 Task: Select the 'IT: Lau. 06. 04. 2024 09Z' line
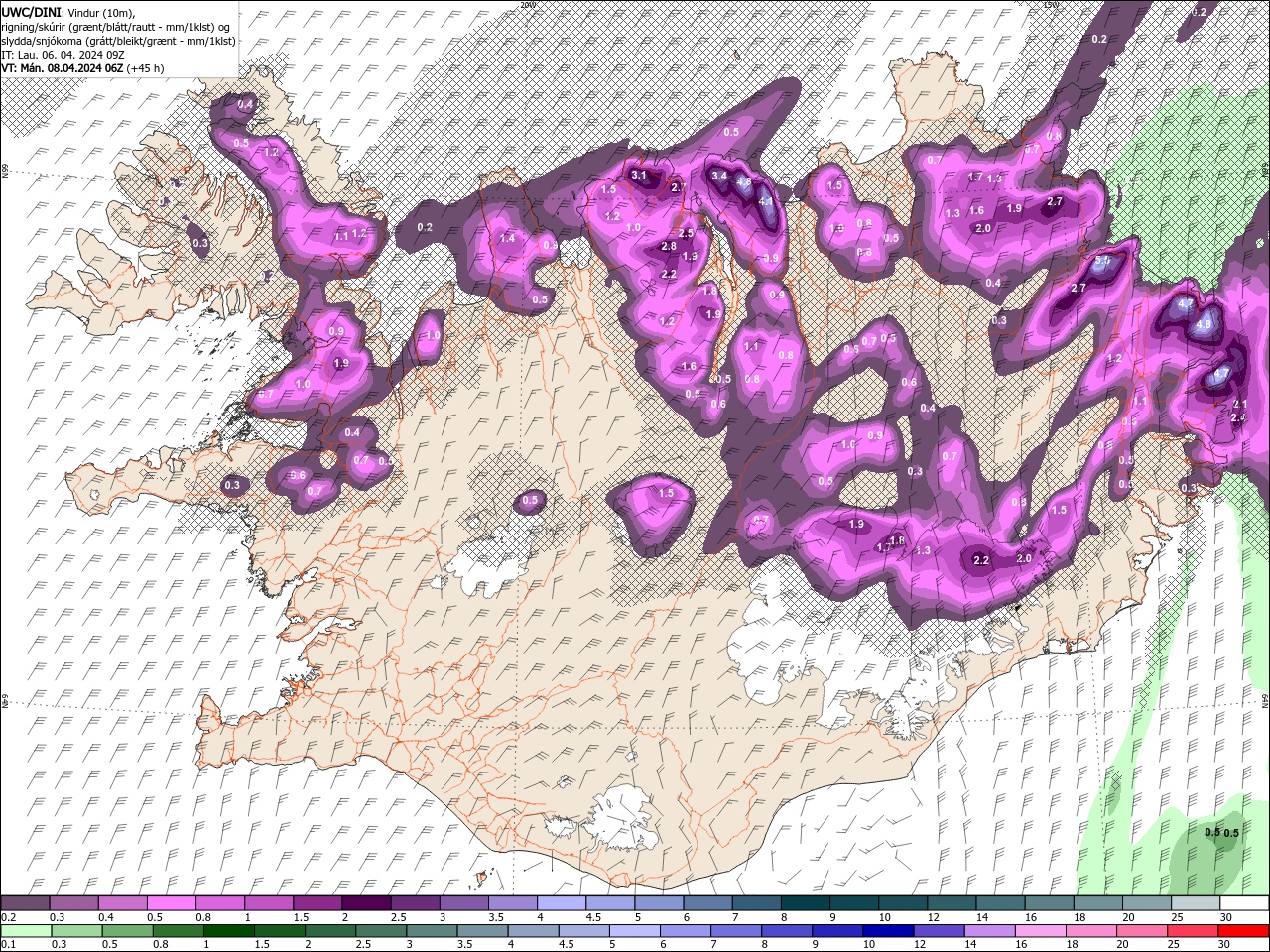click(x=63, y=55)
